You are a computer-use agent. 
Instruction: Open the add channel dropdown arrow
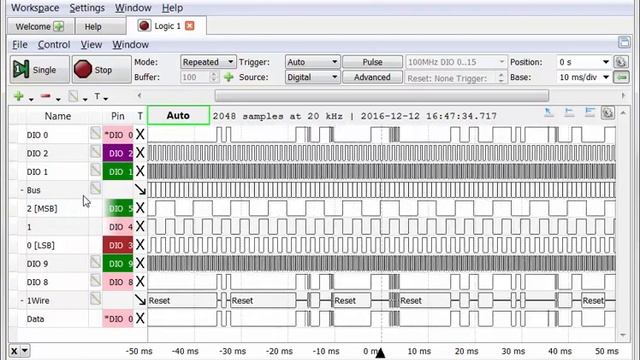pos(31,99)
